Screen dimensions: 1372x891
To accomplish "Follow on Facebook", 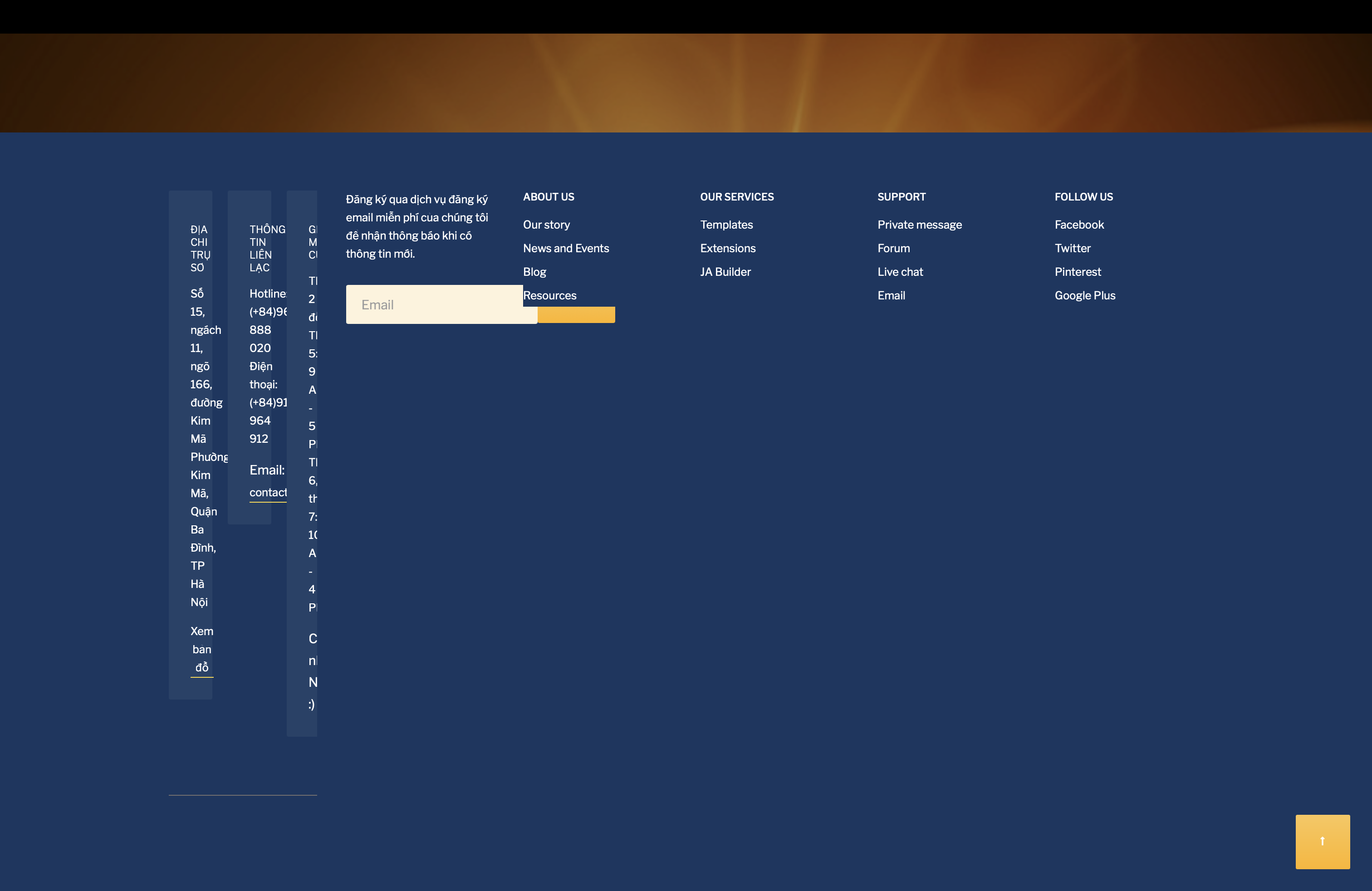I will 1078,225.
